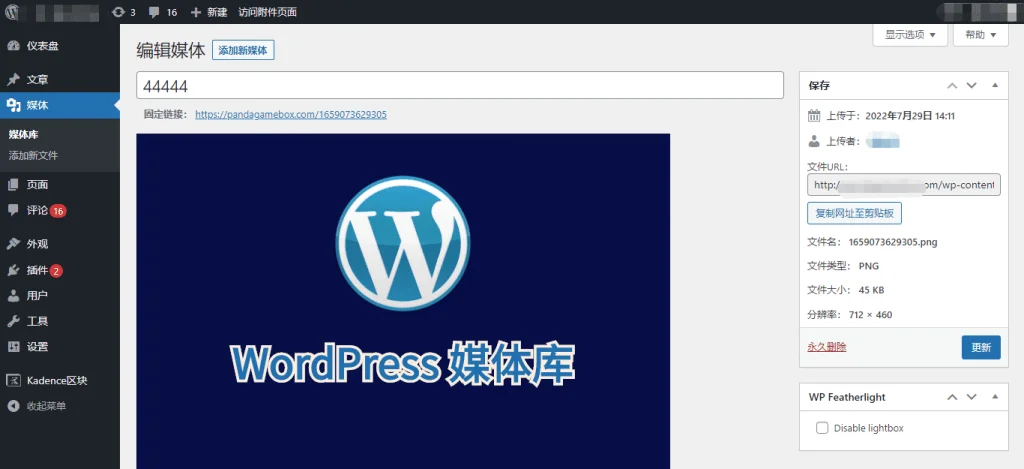
Task: Move the WP Featherlight panel up
Action: (x=952, y=397)
